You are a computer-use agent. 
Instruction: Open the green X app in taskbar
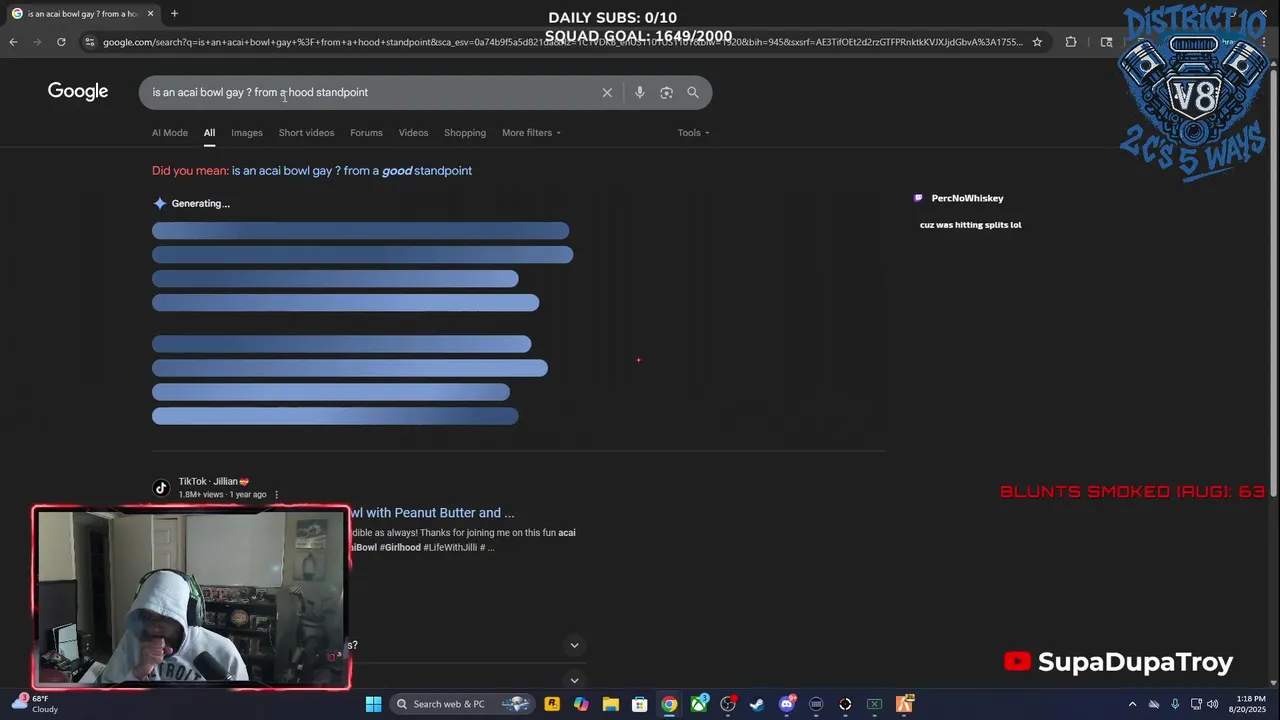coord(875,704)
